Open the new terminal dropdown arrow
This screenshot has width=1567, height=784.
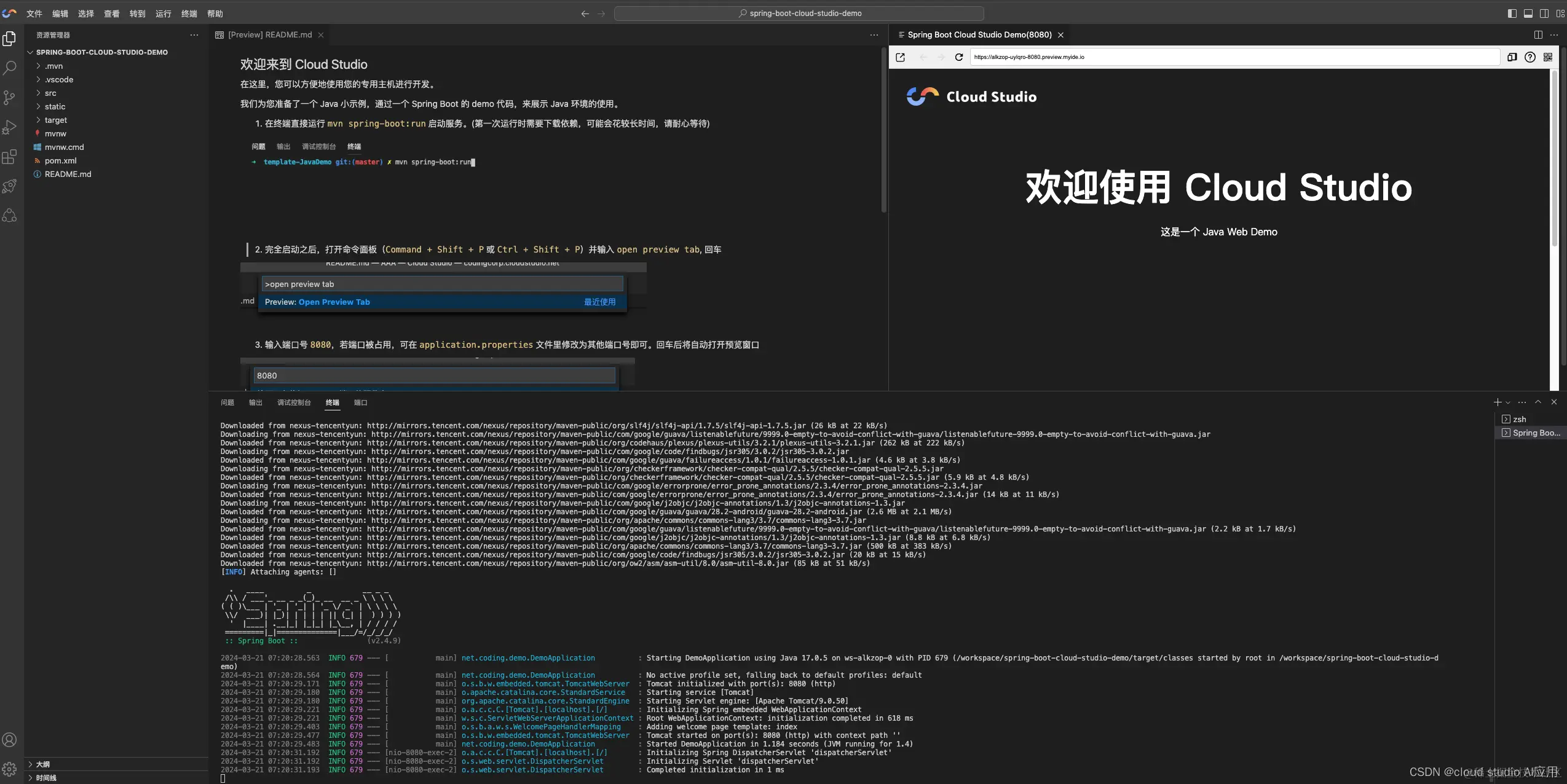(x=1508, y=403)
